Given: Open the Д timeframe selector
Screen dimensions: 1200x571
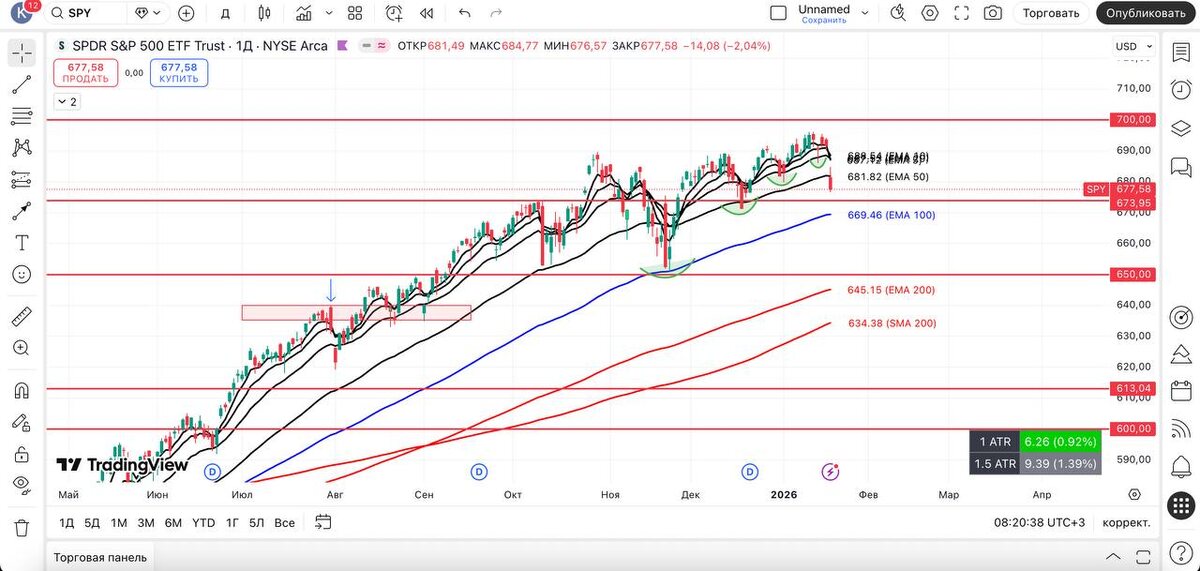Looking at the screenshot, I should coord(226,13).
